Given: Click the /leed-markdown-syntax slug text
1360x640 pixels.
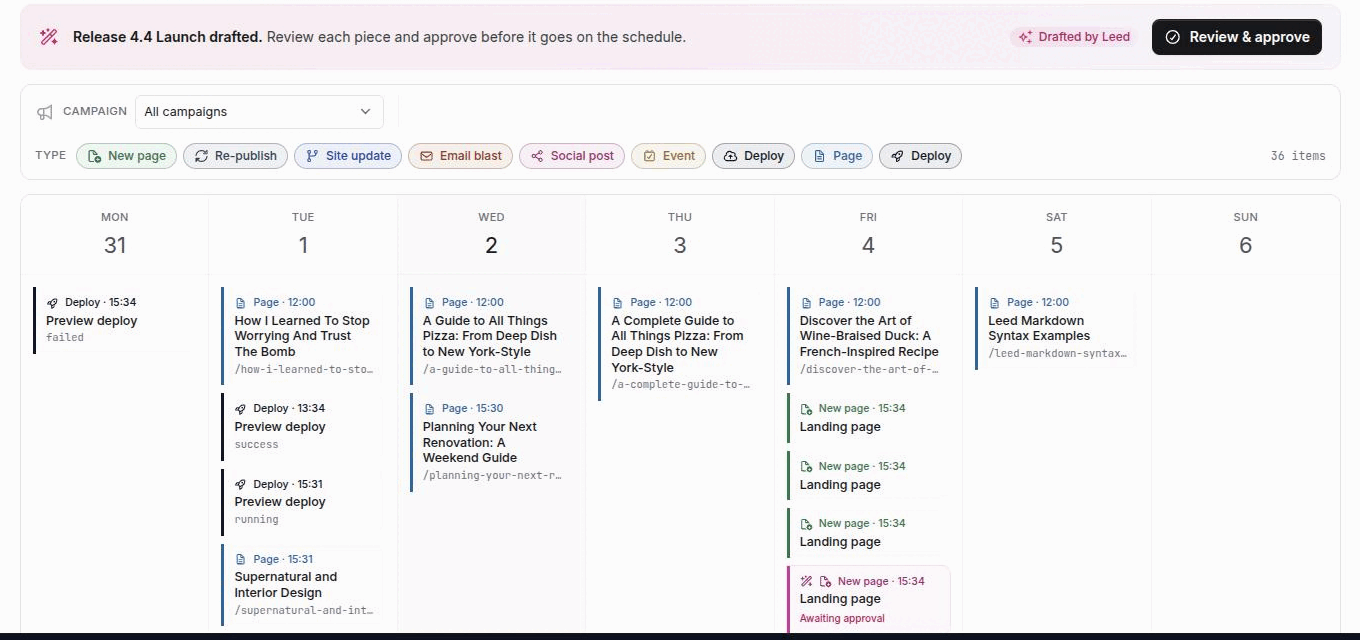Looking at the screenshot, I should tap(1057, 354).
